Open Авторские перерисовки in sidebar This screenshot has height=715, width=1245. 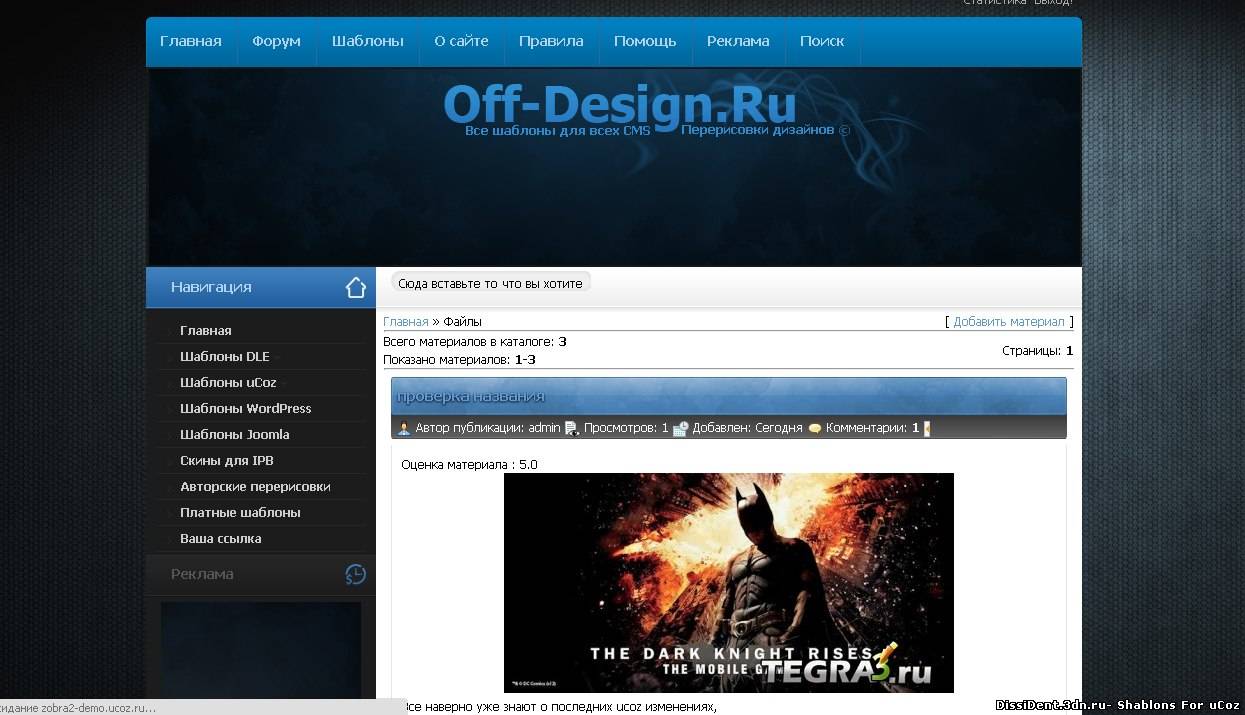pos(255,486)
